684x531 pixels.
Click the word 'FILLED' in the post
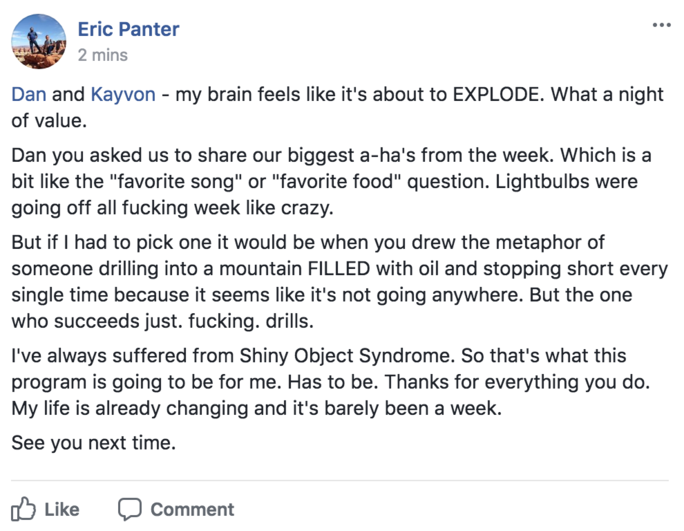coord(339,269)
